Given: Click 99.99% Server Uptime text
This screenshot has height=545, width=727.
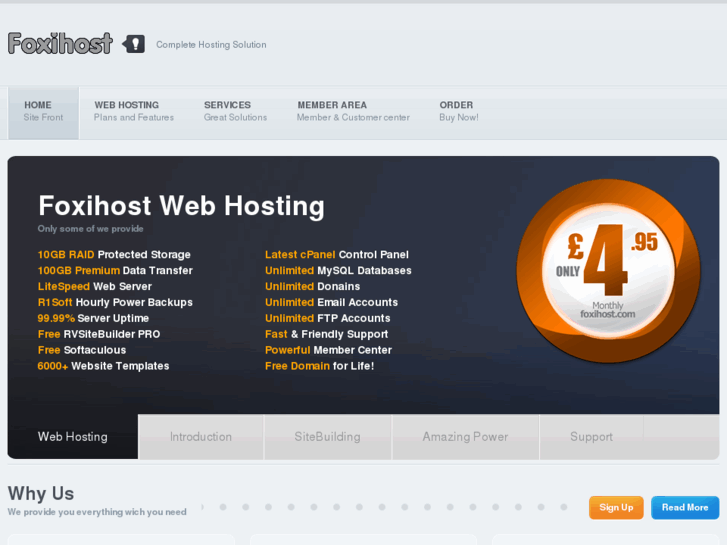Looking at the screenshot, I should tap(93, 318).
